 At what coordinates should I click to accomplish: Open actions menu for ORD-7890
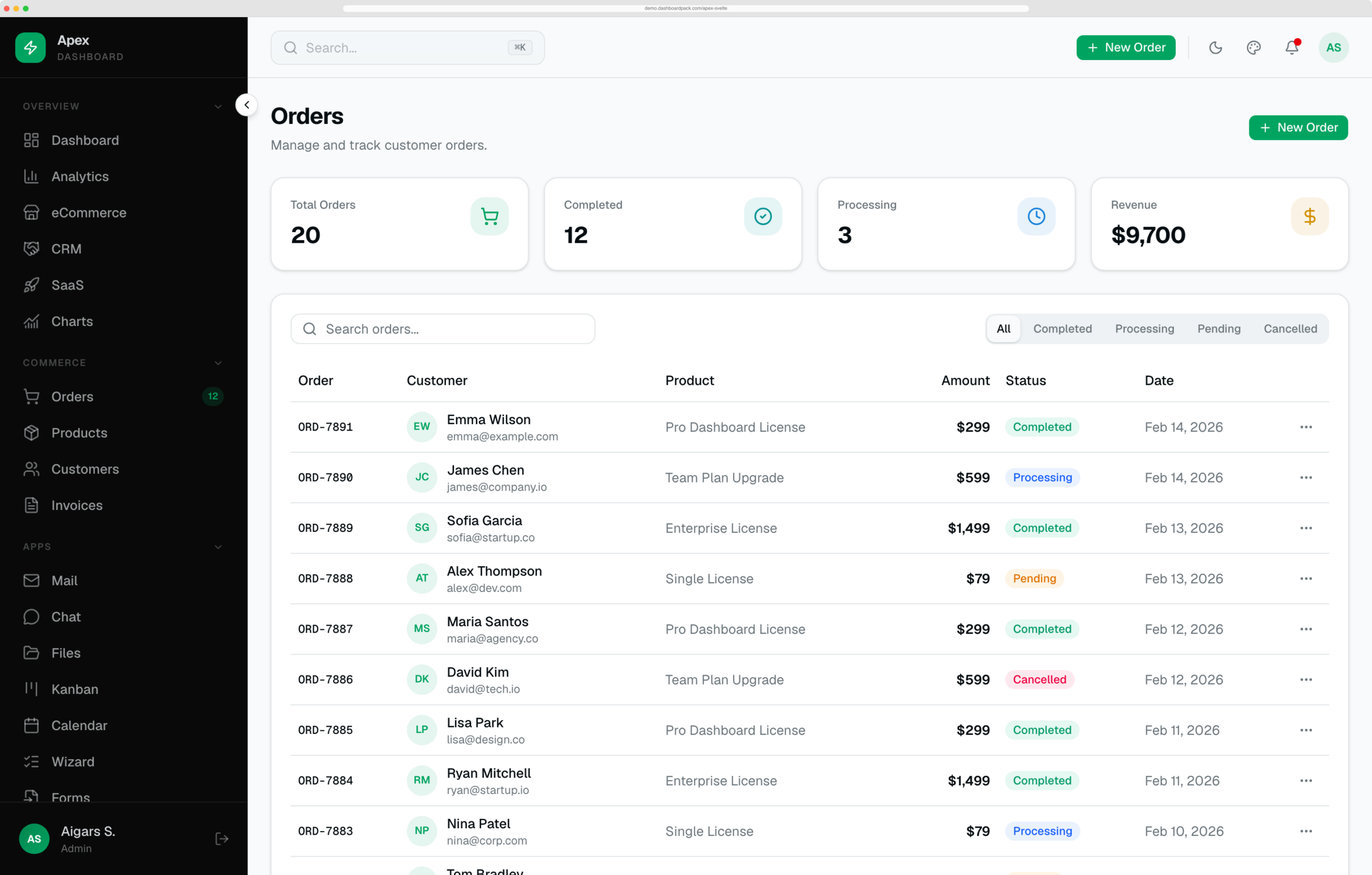point(1306,478)
